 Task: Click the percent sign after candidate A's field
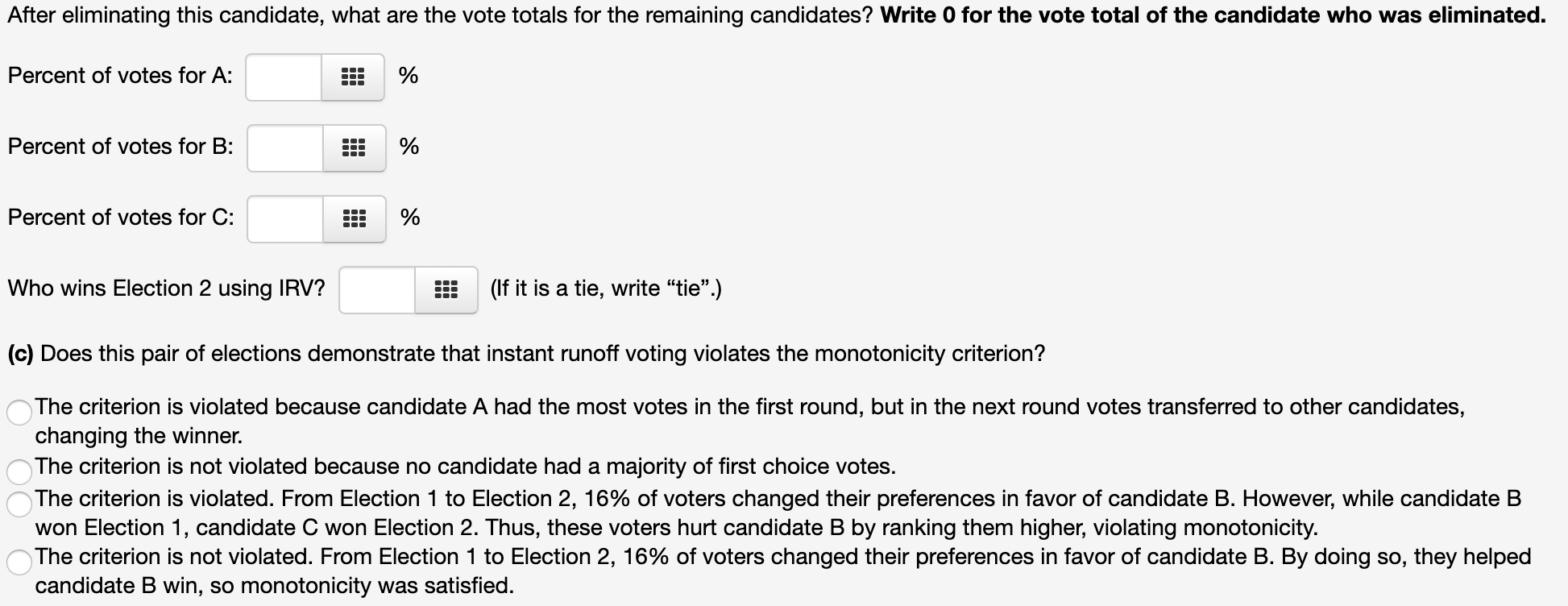408,77
